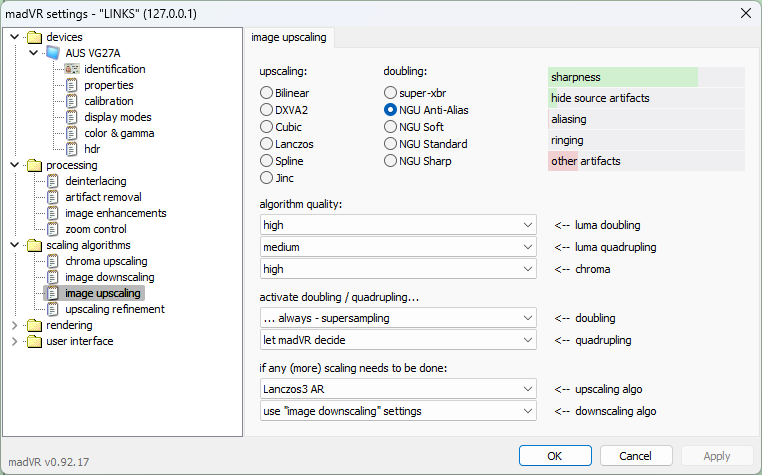Switch to the image upscaling tab
The image size is (762, 475).
coord(289,37)
